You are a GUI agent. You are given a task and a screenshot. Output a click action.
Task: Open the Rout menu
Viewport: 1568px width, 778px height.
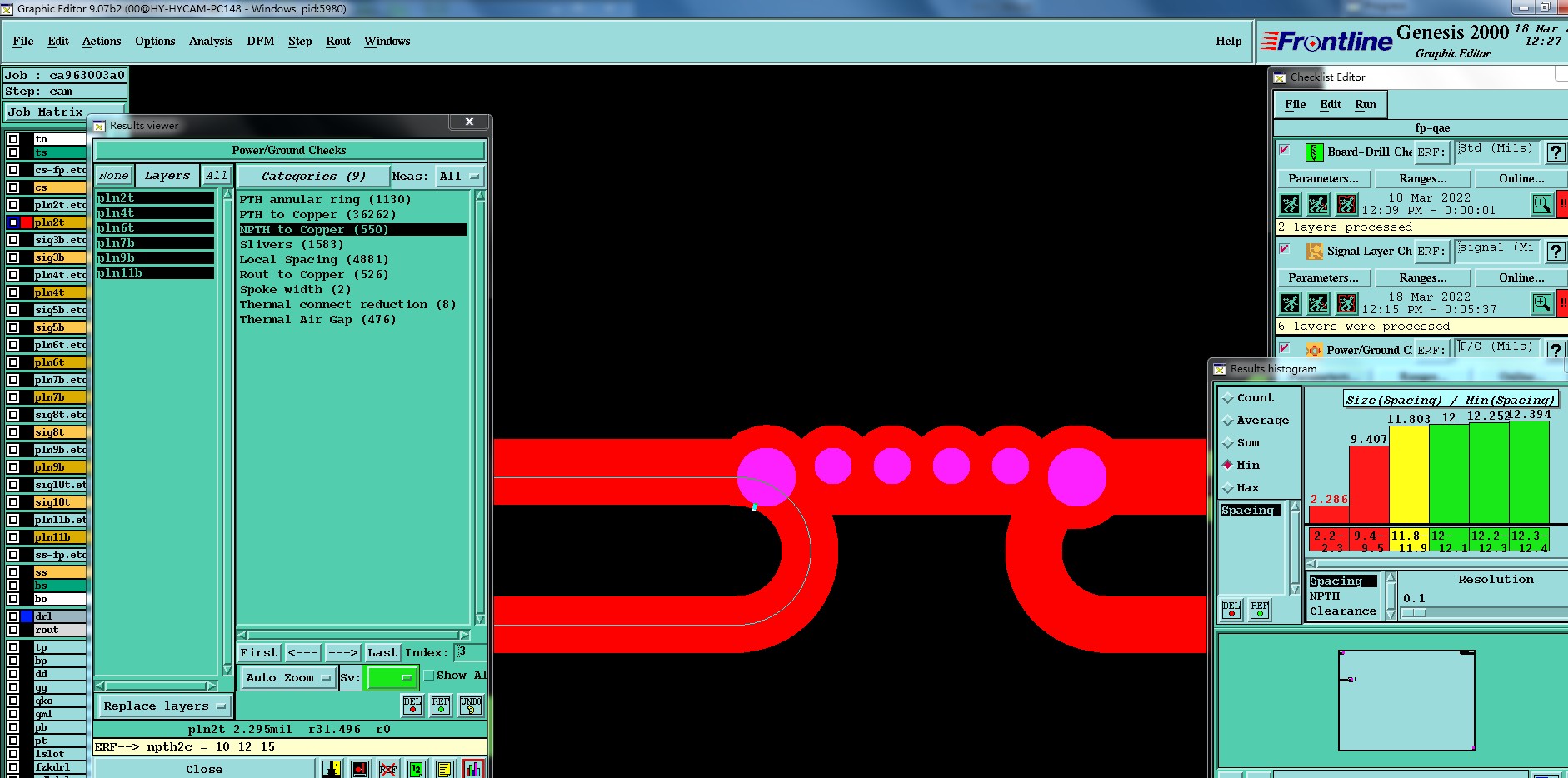(338, 41)
